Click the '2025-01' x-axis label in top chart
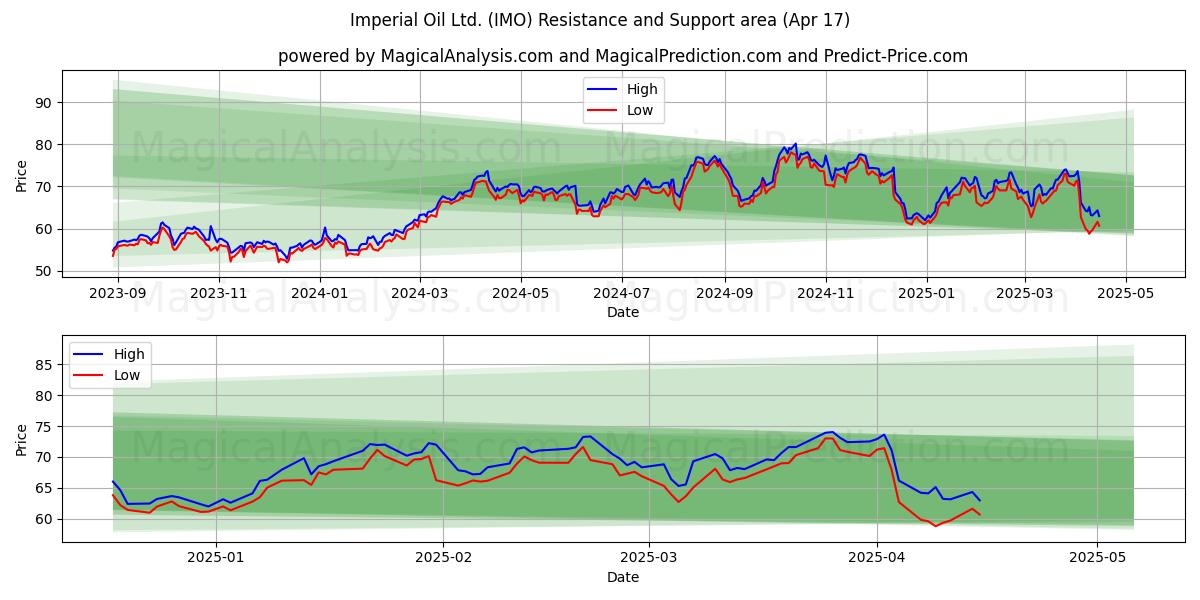 (927, 295)
